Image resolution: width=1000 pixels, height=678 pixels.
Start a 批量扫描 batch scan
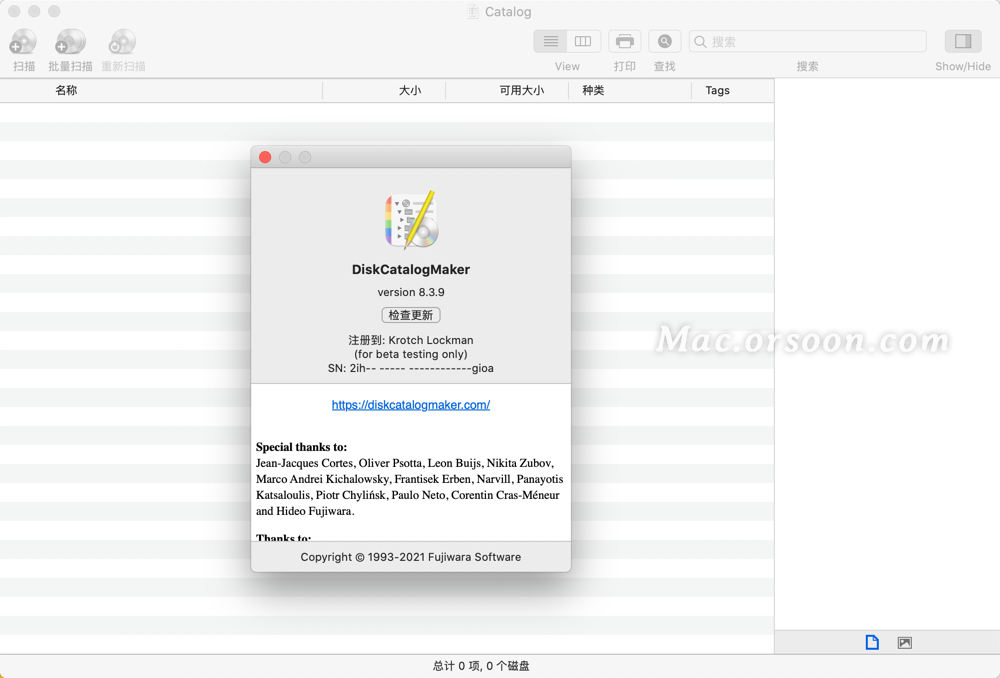pyautogui.click(x=70, y=42)
